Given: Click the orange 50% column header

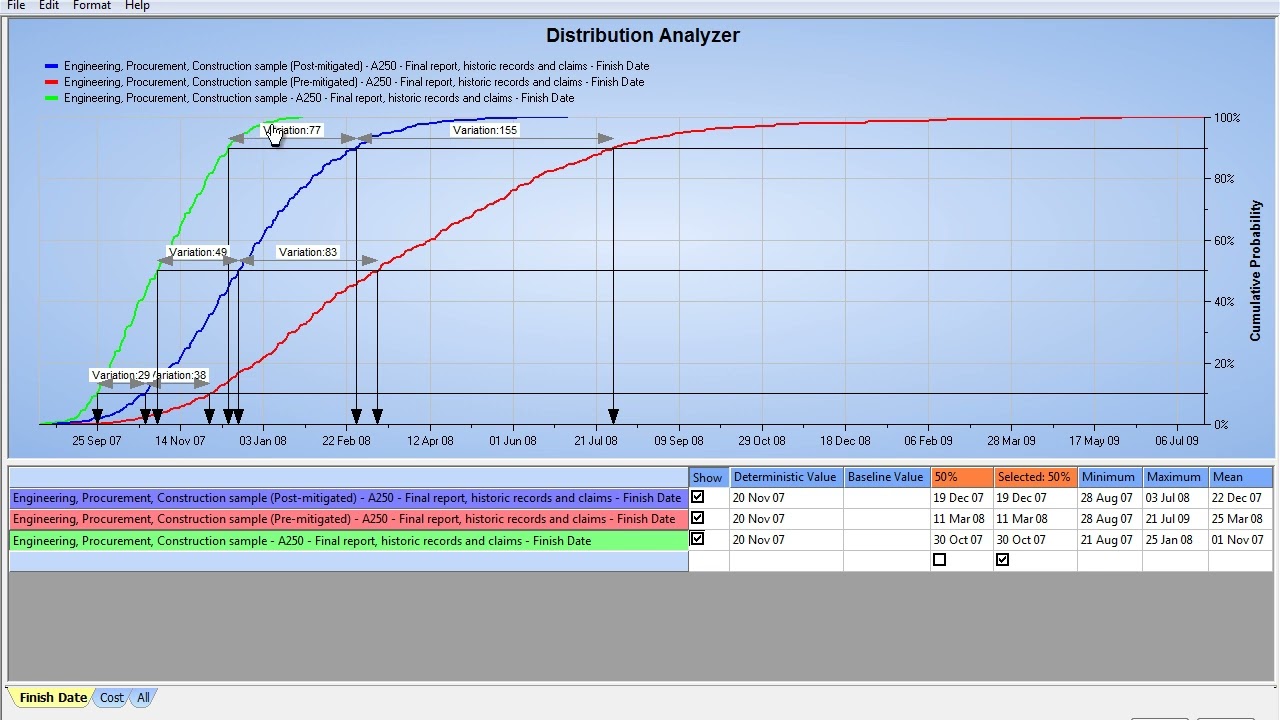Looking at the screenshot, I should [x=962, y=477].
